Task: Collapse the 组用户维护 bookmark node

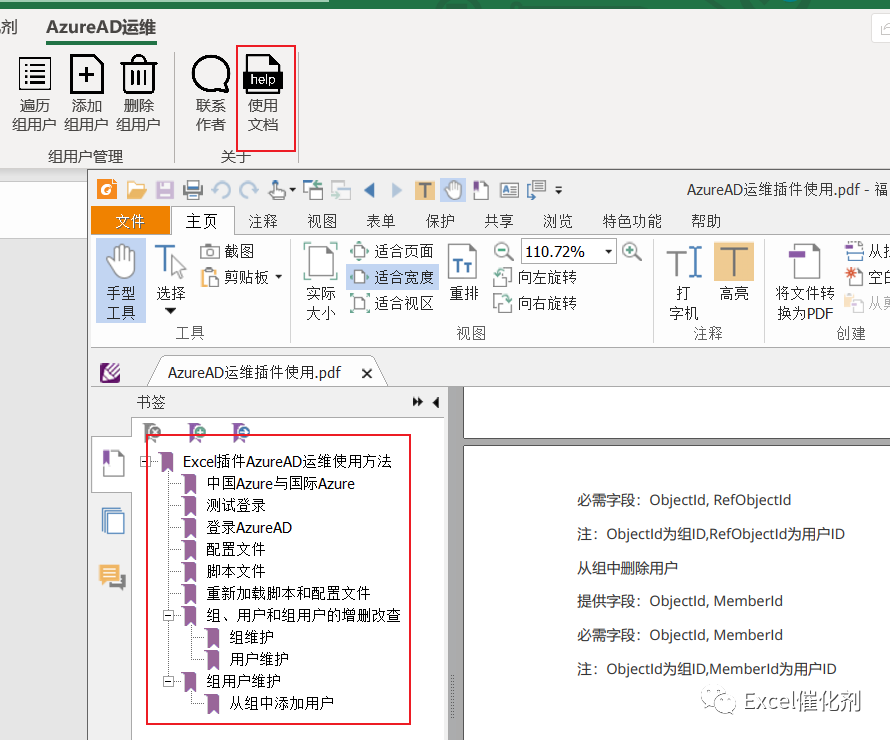Action: click(x=169, y=682)
